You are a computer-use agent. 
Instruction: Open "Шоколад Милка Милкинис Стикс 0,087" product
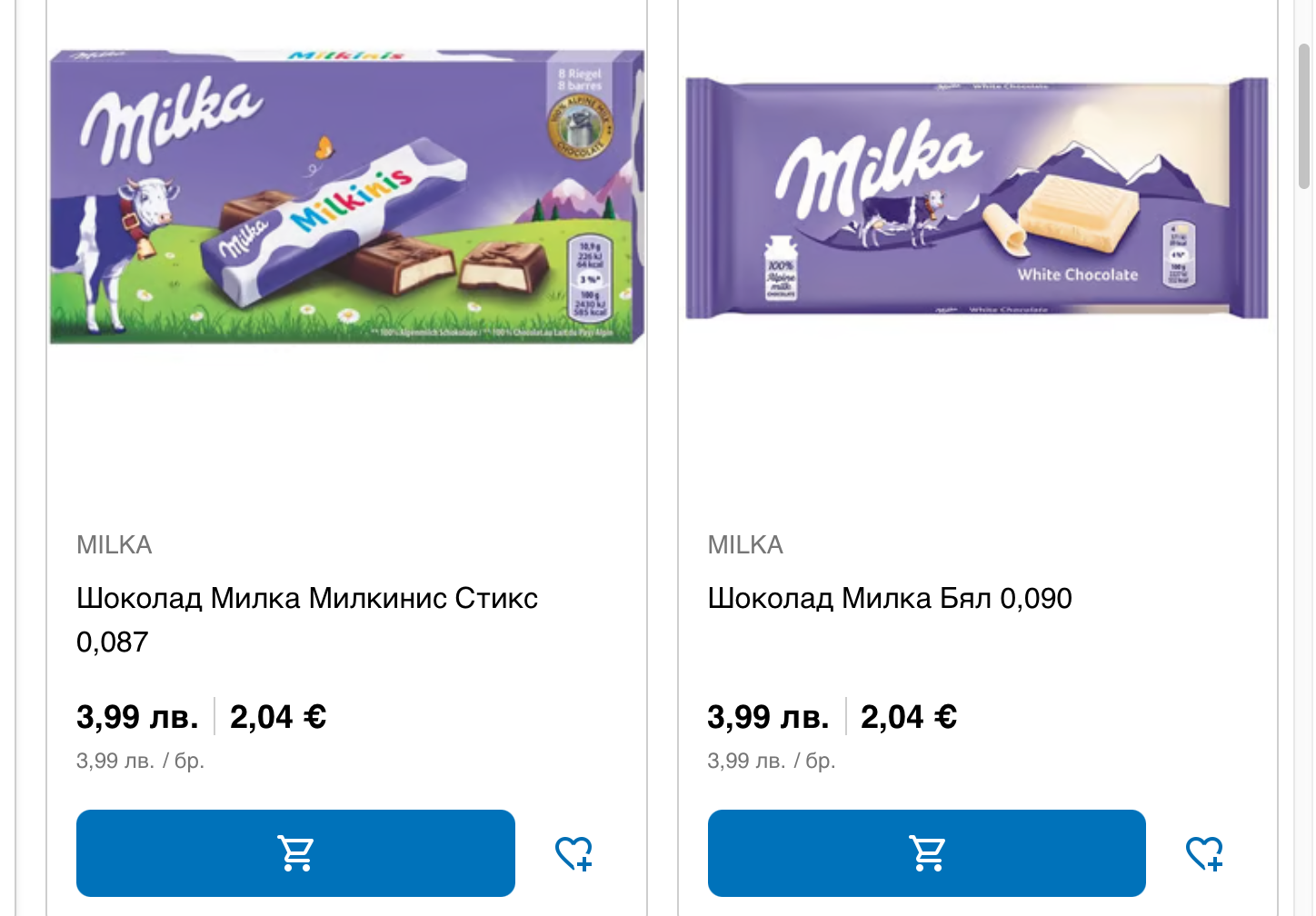[307, 599]
